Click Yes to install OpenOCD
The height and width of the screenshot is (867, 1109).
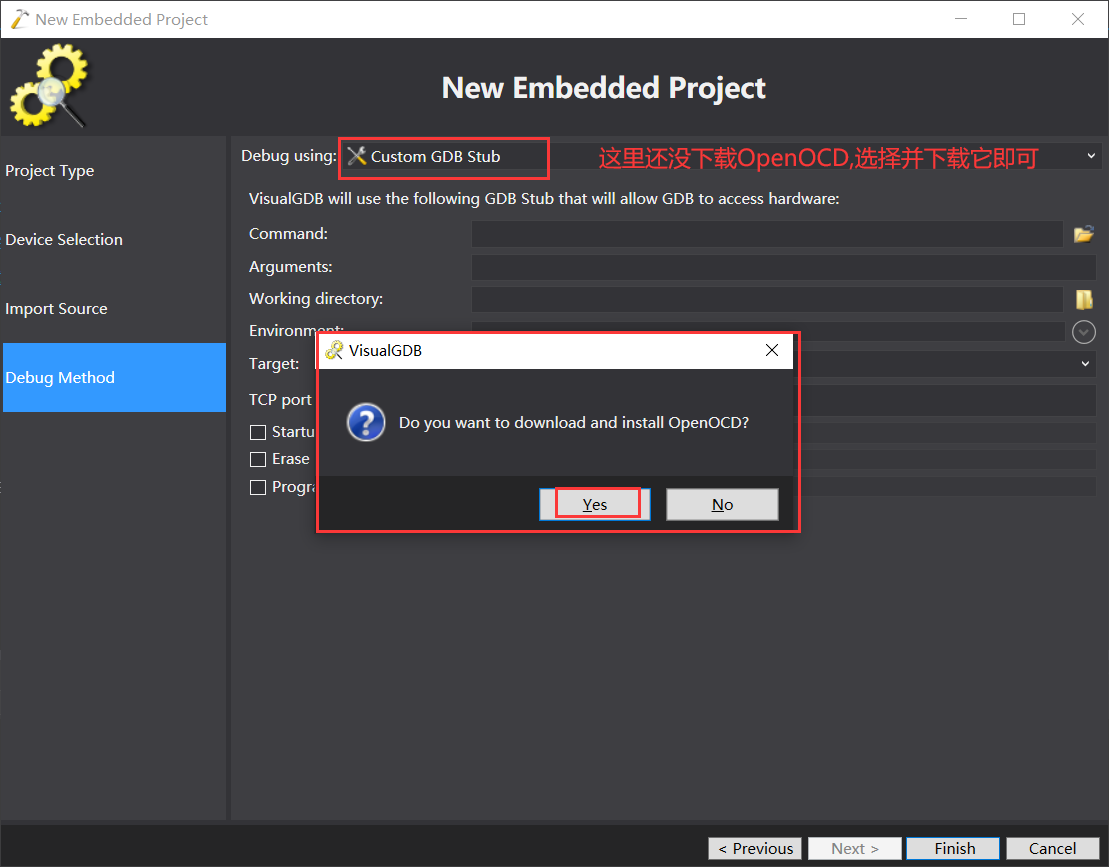[x=594, y=504]
